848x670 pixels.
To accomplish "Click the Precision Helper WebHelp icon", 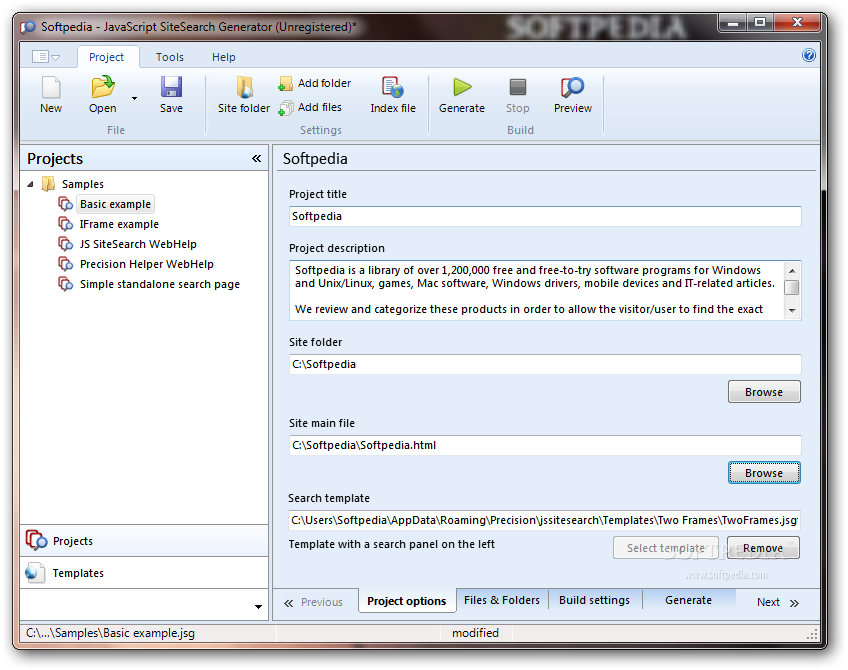I will coord(65,264).
